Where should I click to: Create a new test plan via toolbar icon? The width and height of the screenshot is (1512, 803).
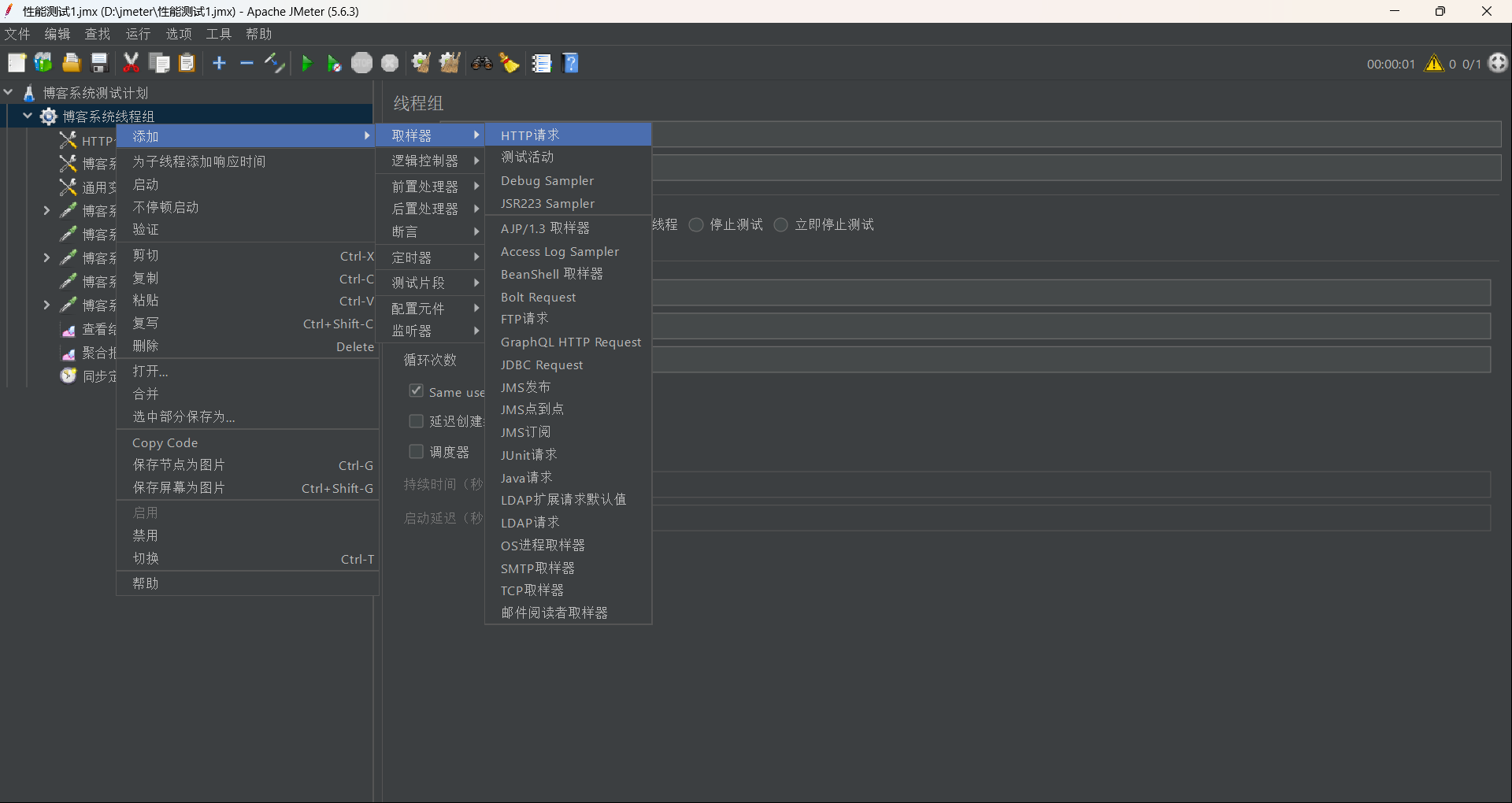(x=17, y=63)
